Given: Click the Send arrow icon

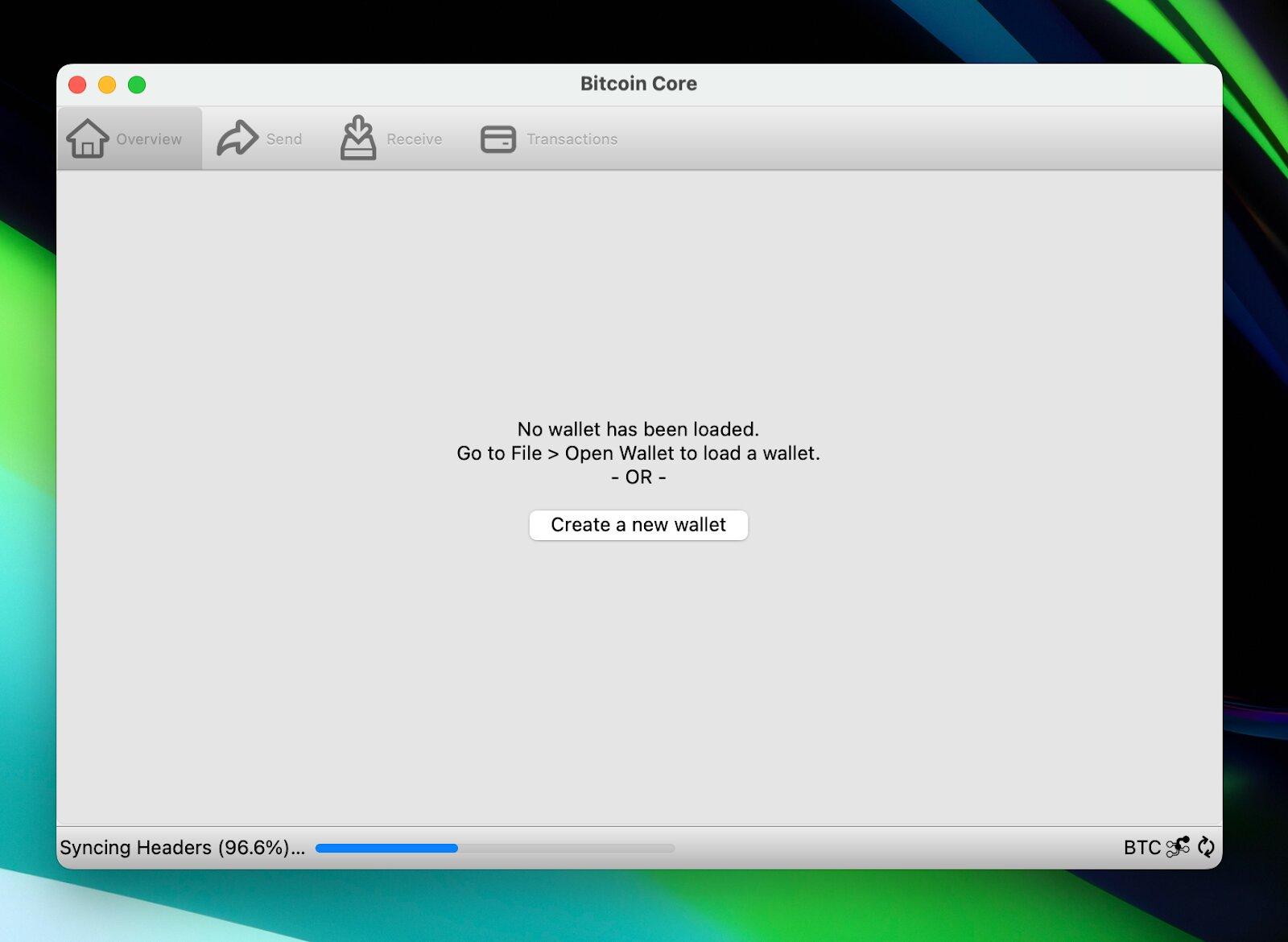Looking at the screenshot, I should pyautogui.click(x=237, y=138).
